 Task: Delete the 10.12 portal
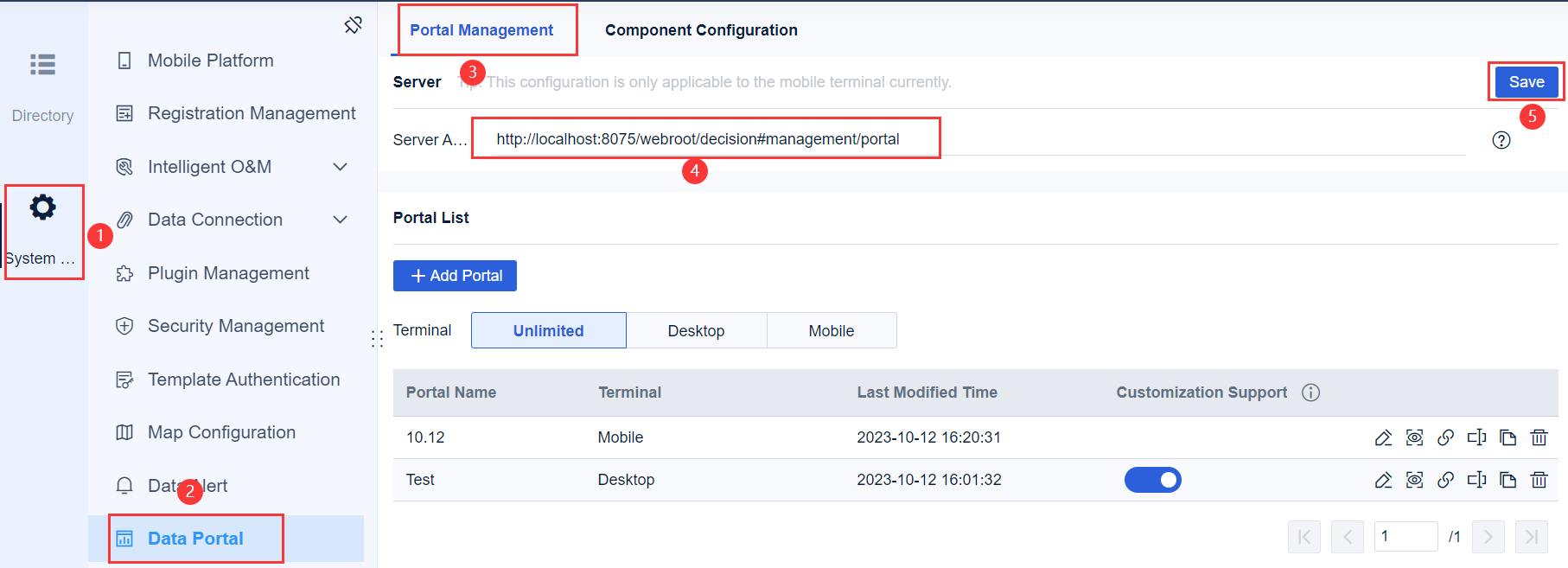pos(1539,437)
